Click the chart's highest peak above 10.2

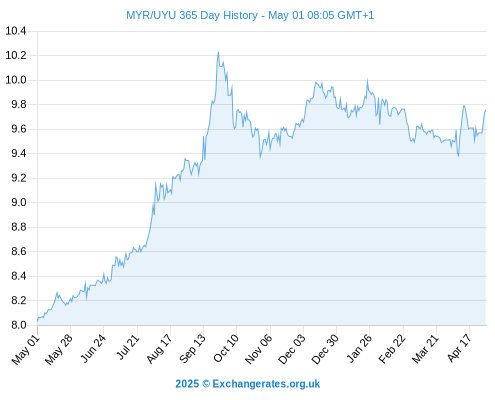click(x=218, y=52)
